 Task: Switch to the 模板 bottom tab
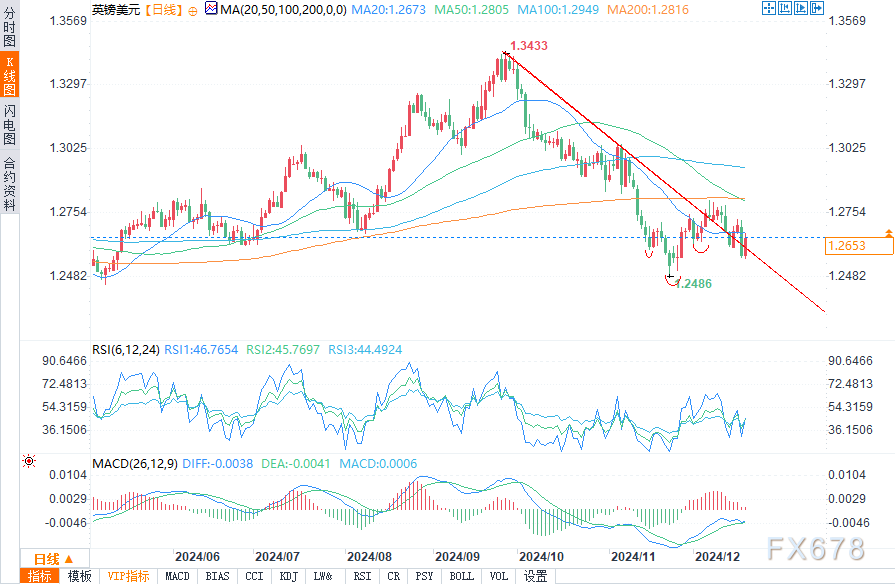(79, 576)
